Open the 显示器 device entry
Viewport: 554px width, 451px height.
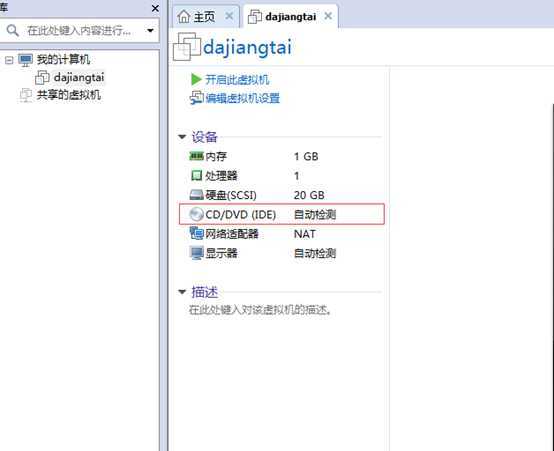coord(222,253)
